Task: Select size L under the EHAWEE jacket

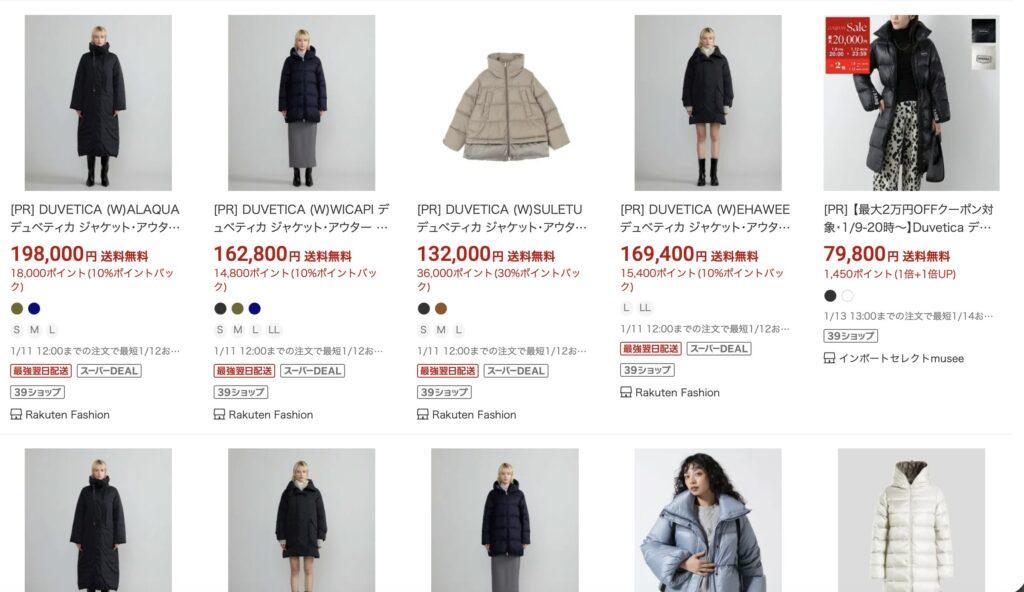Action: pos(626,308)
